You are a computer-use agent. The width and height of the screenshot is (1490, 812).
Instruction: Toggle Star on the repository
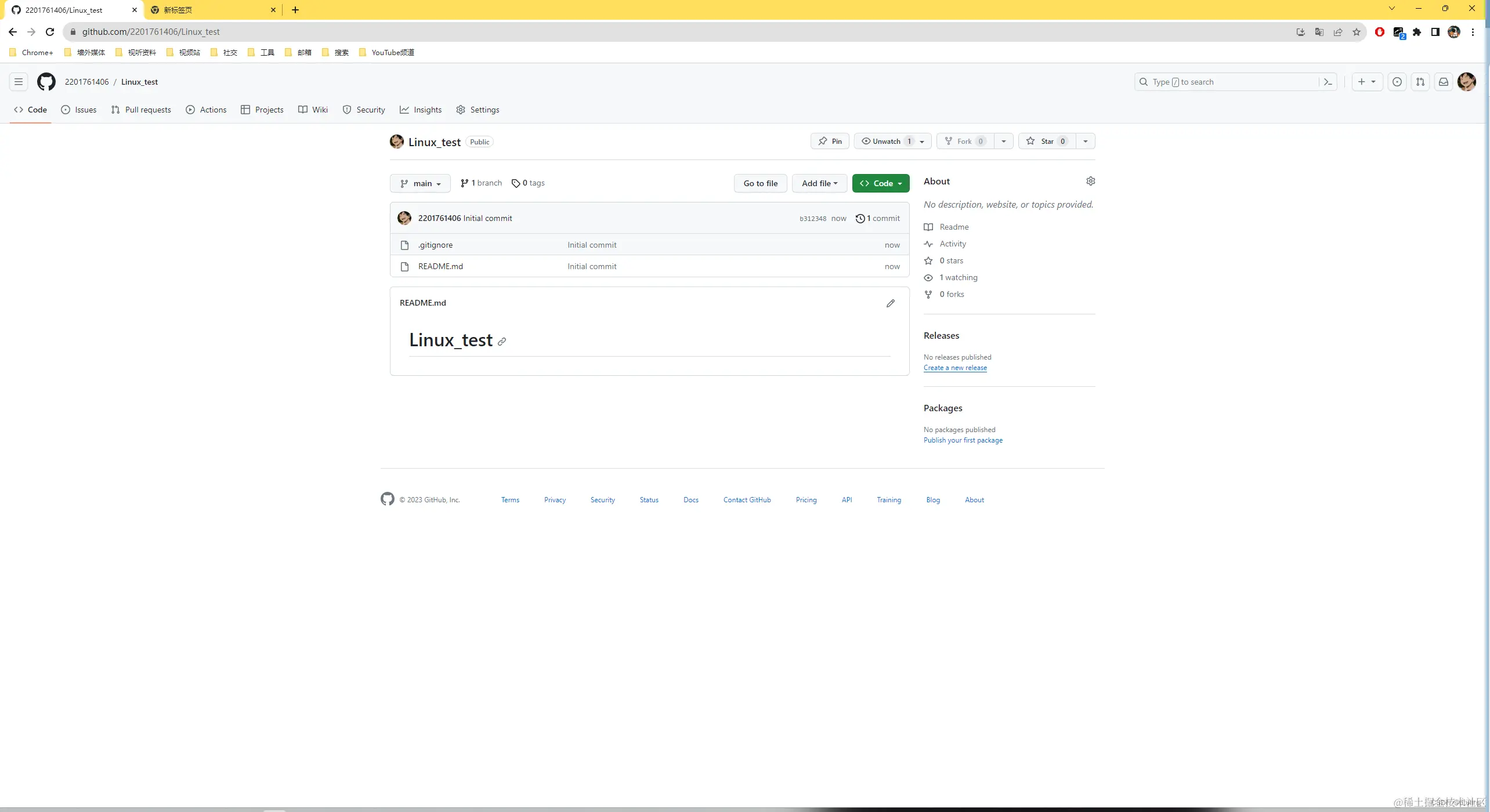pyautogui.click(x=1047, y=141)
